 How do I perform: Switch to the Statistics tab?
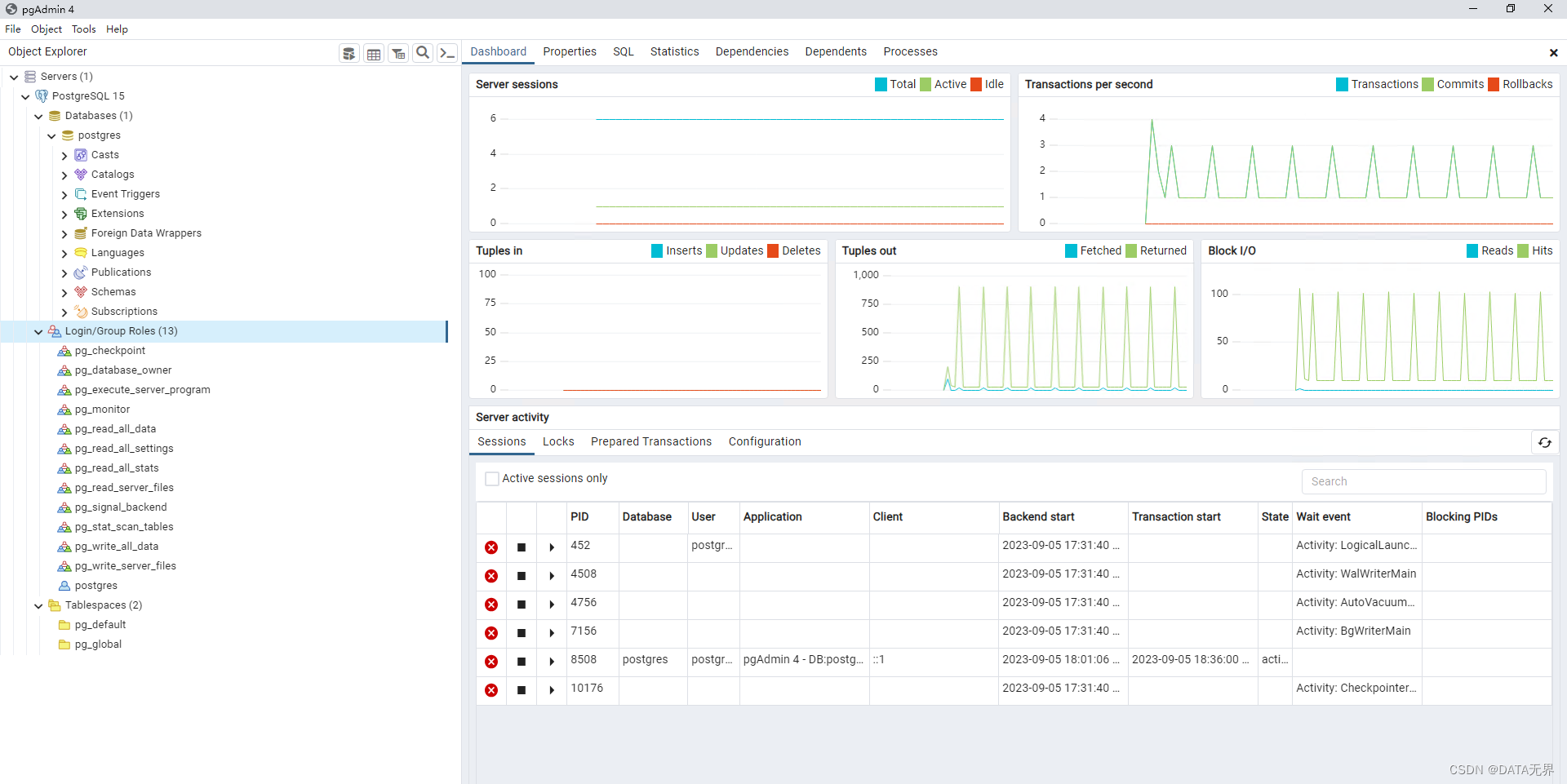point(674,51)
